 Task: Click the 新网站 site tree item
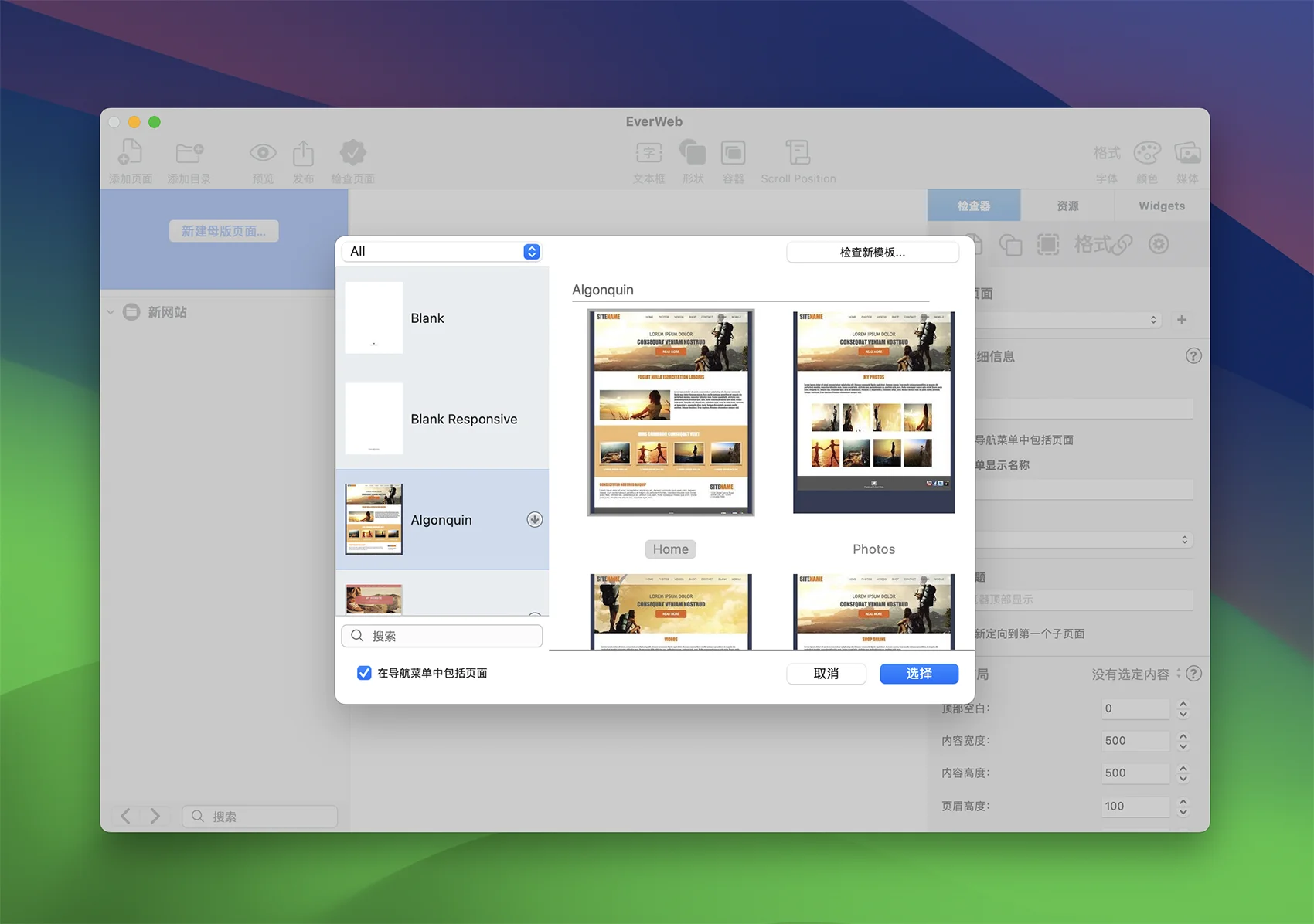167,312
